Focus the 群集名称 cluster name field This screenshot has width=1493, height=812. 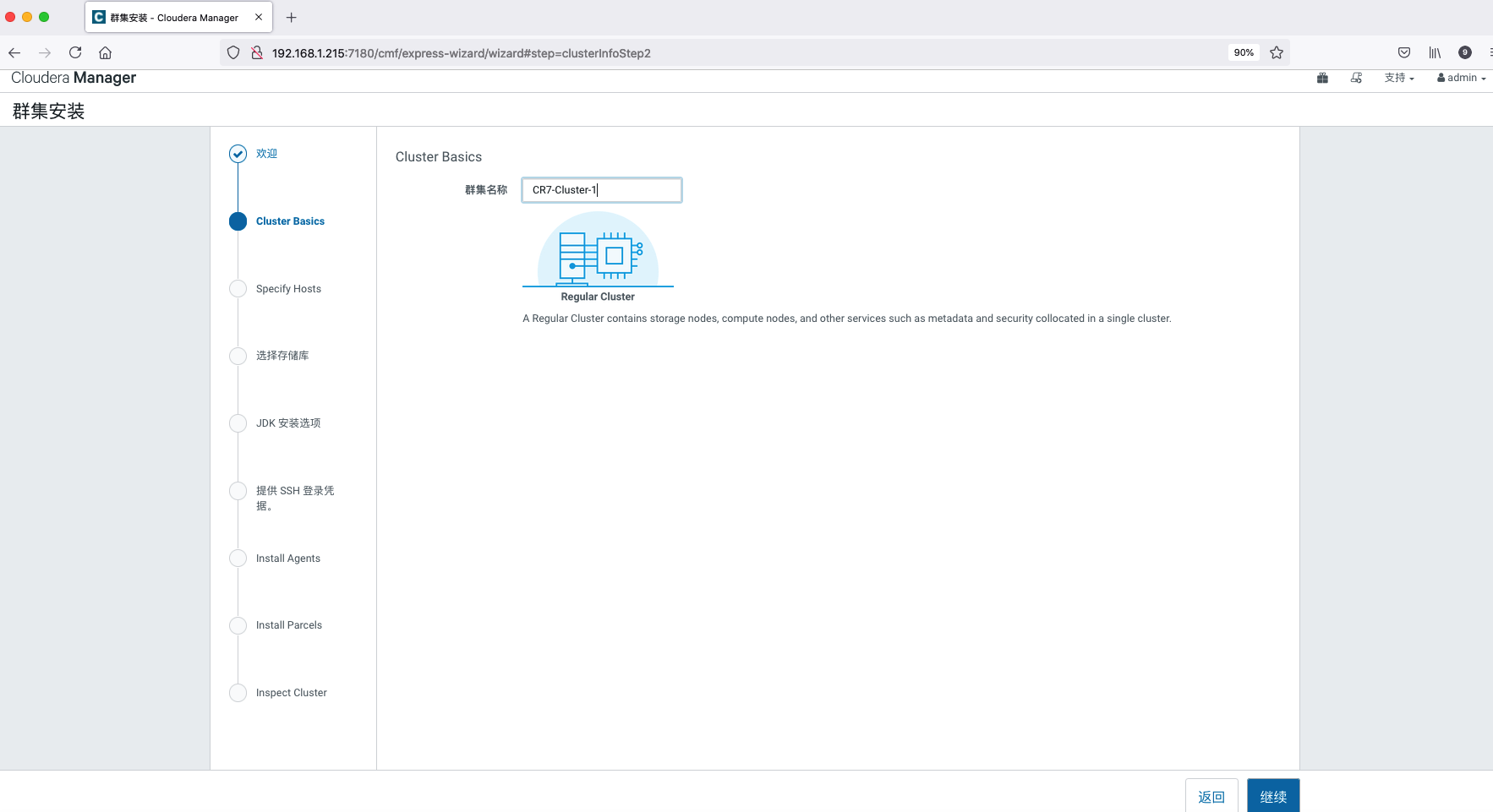point(602,190)
